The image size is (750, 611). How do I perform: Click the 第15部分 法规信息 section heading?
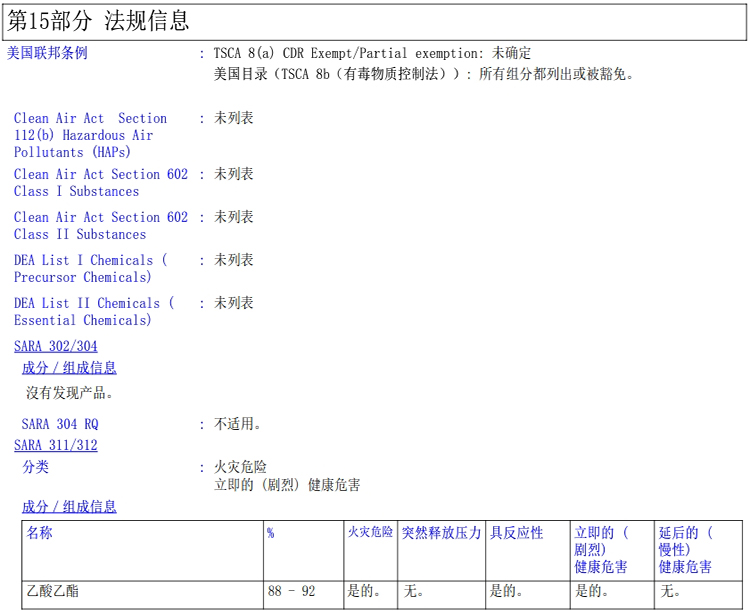point(98,21)
